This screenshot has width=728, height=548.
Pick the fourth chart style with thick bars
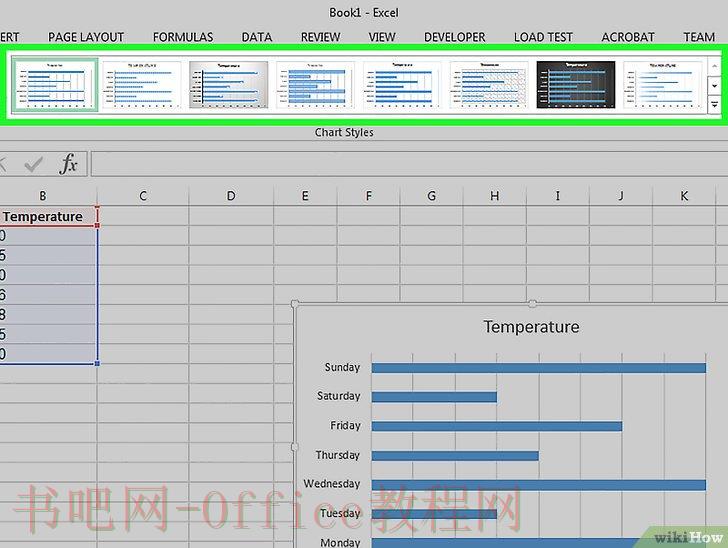click(x=315, y=85)
